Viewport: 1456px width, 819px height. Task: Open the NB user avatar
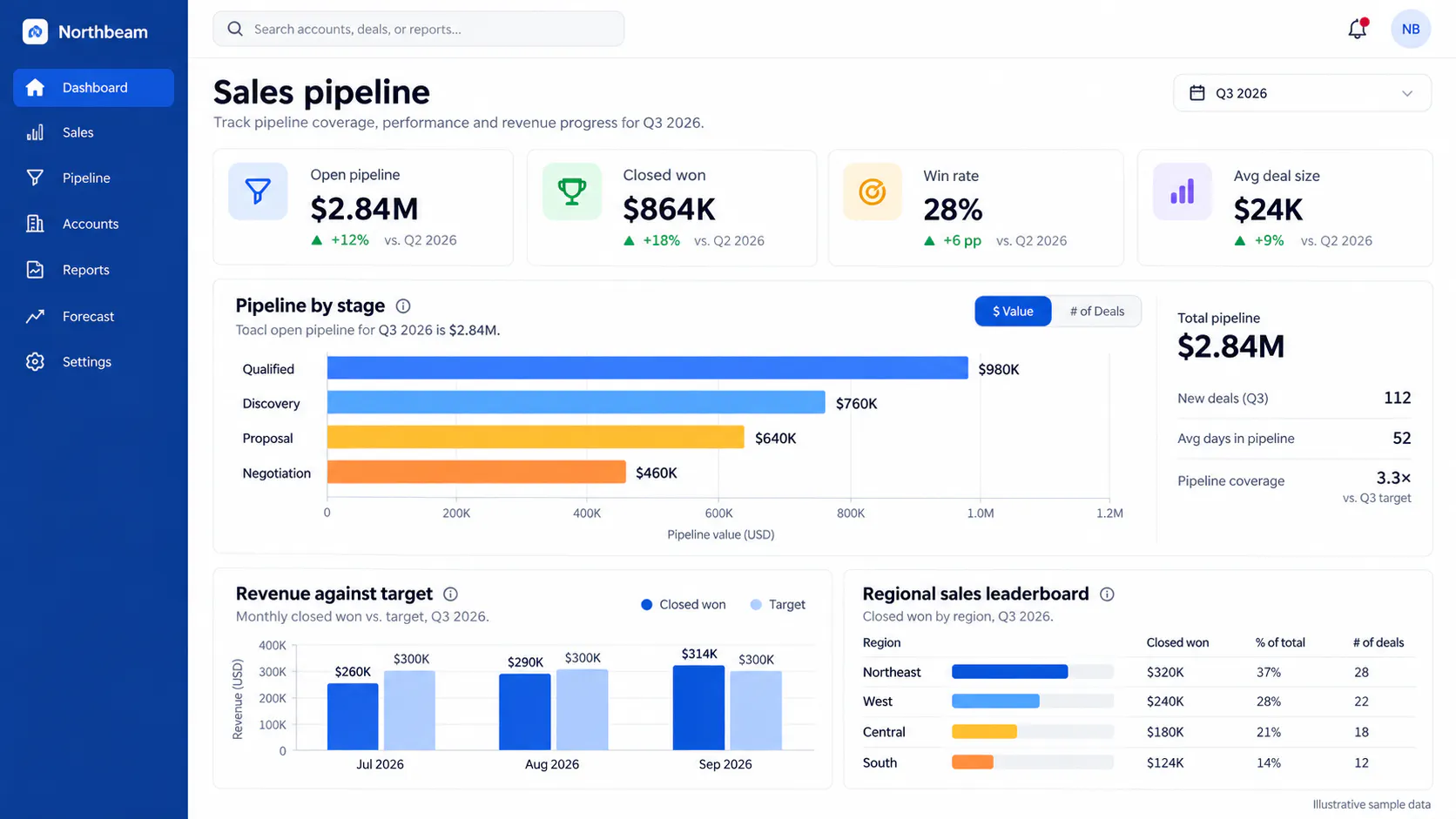point(1411,29)
